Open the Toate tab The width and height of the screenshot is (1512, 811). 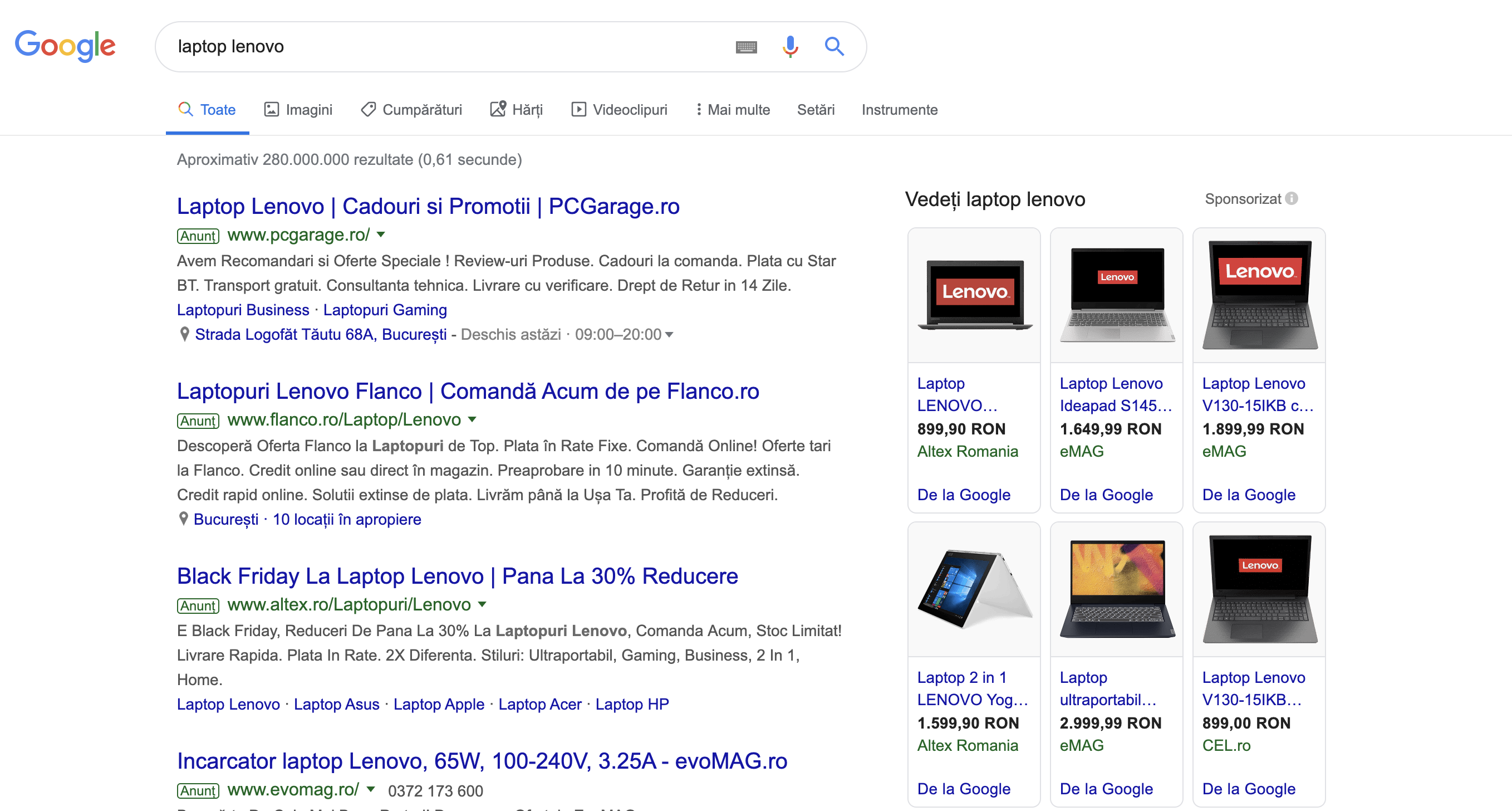point(207,110)
